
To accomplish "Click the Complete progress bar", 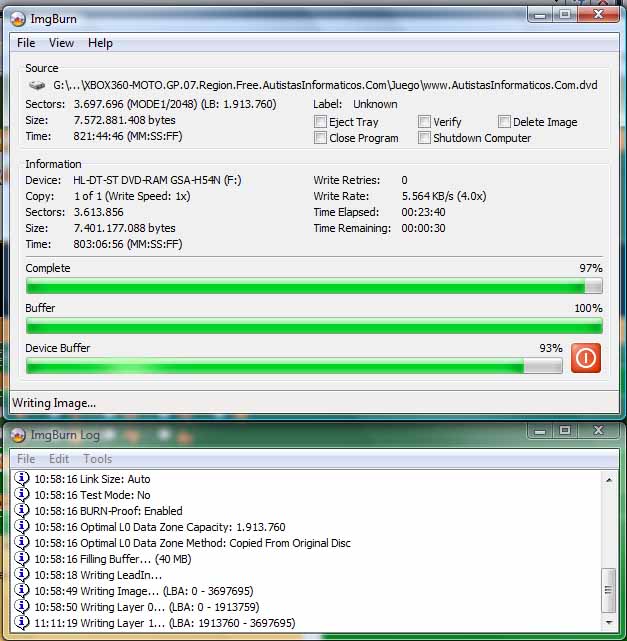I will (x=314, y=286).
